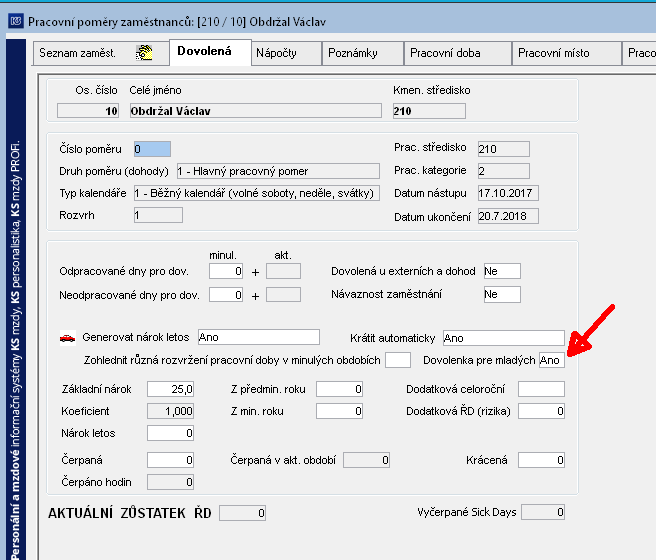Click Neodpracované dny akt. field

pyautogui.click(x=283, y=294)
